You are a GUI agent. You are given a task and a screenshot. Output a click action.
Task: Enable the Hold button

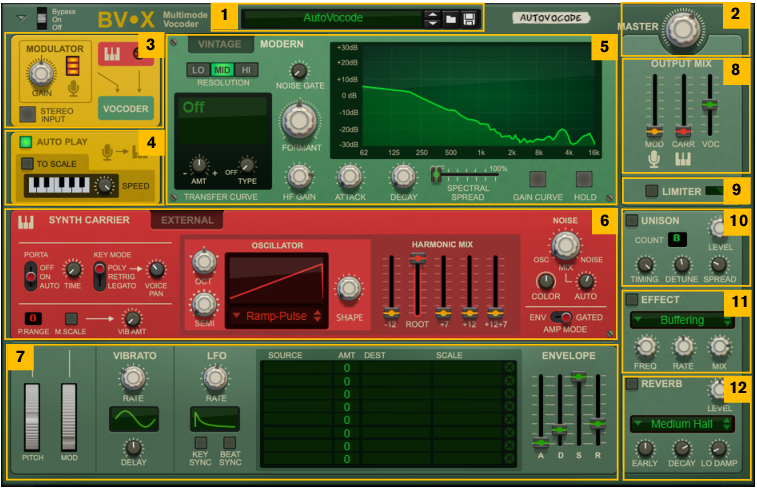[584, 179]
